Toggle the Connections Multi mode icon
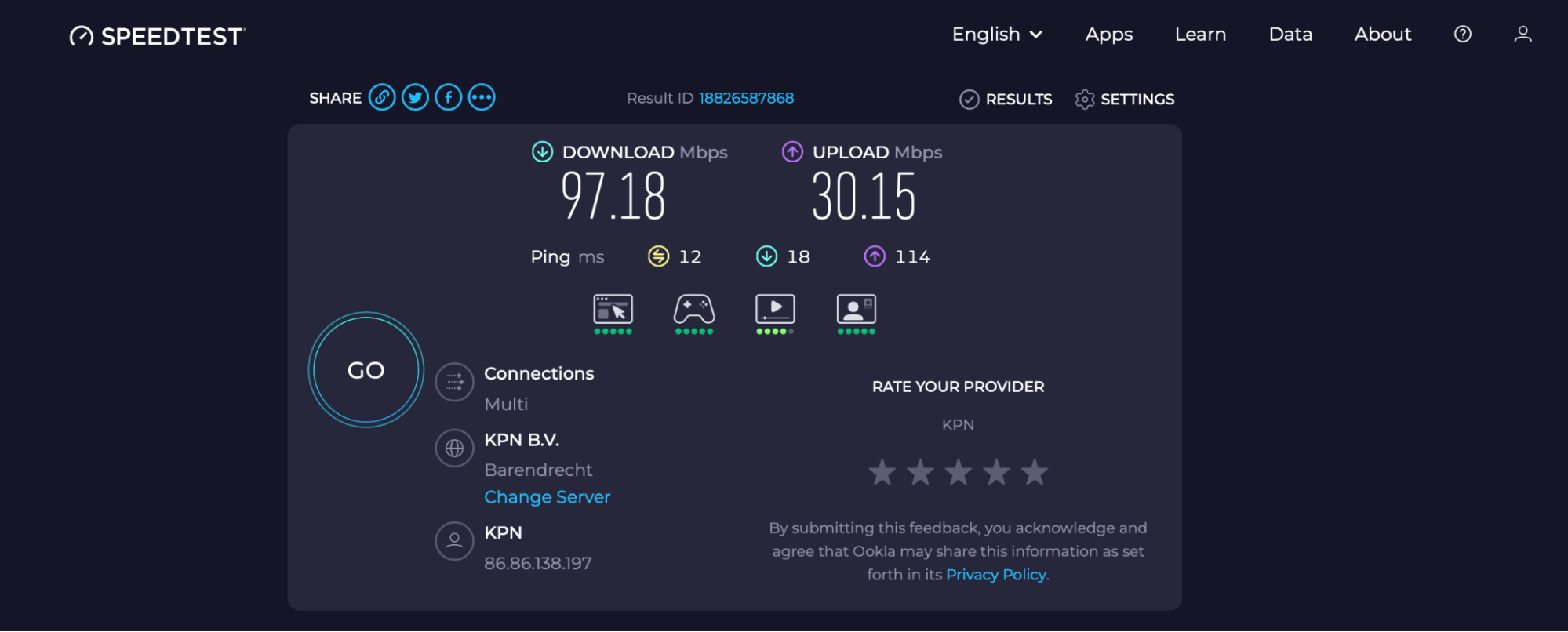Screen dimensions: 1568x632 tap(455, 382)
